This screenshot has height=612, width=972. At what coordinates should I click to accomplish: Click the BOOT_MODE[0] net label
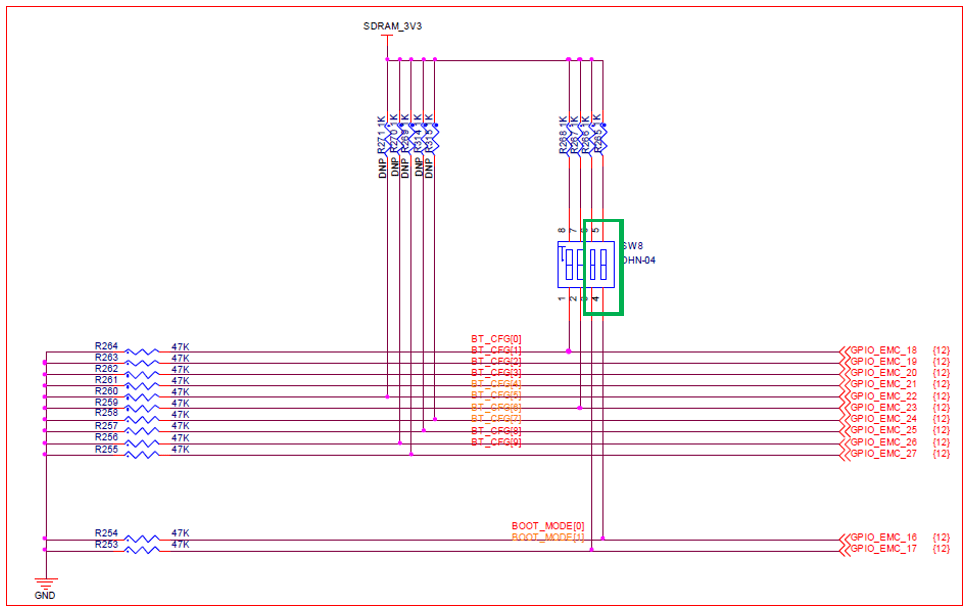point(548,526)
